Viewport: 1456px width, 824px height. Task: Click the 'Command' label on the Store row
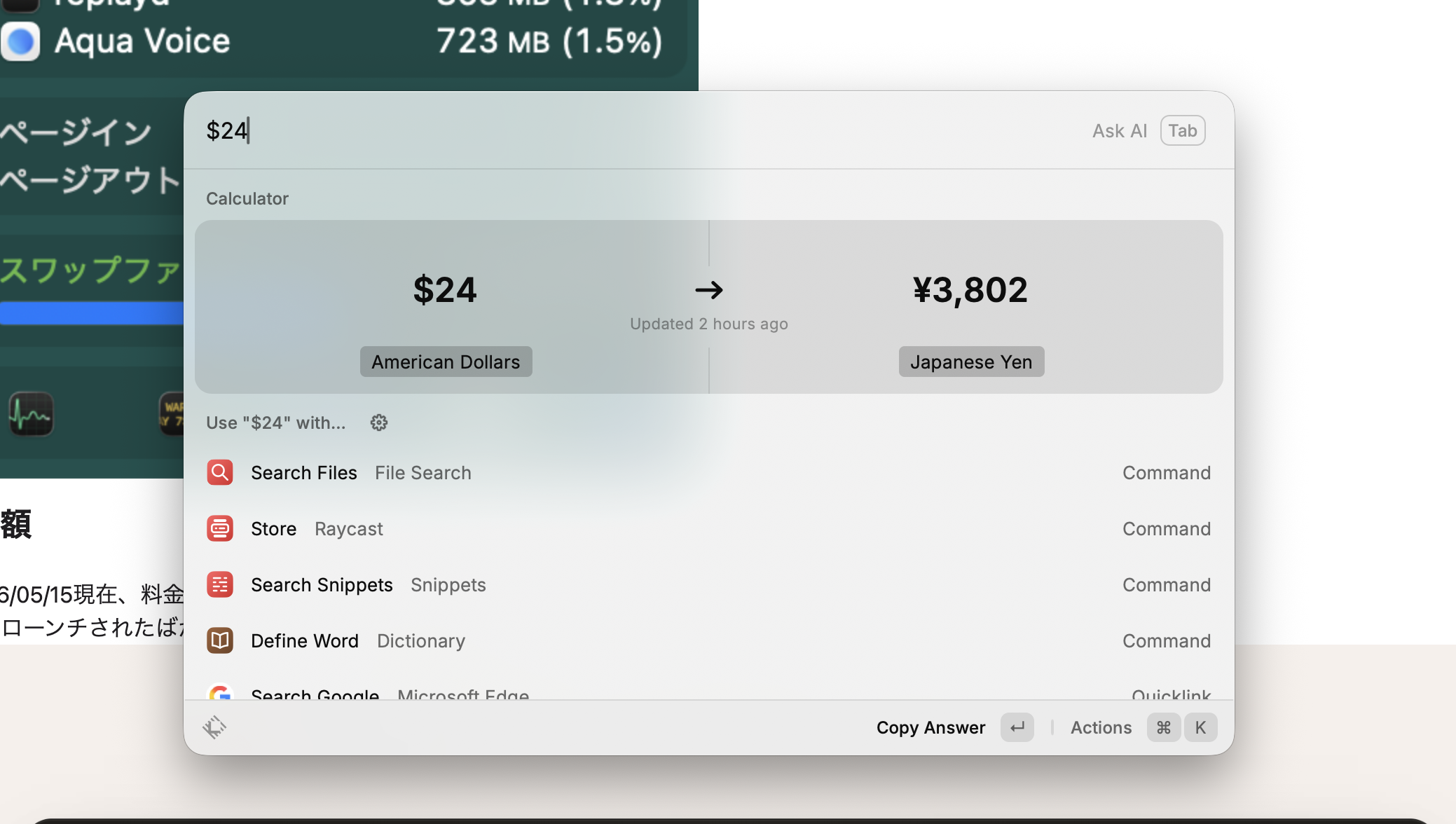[x=1167, y=529]
